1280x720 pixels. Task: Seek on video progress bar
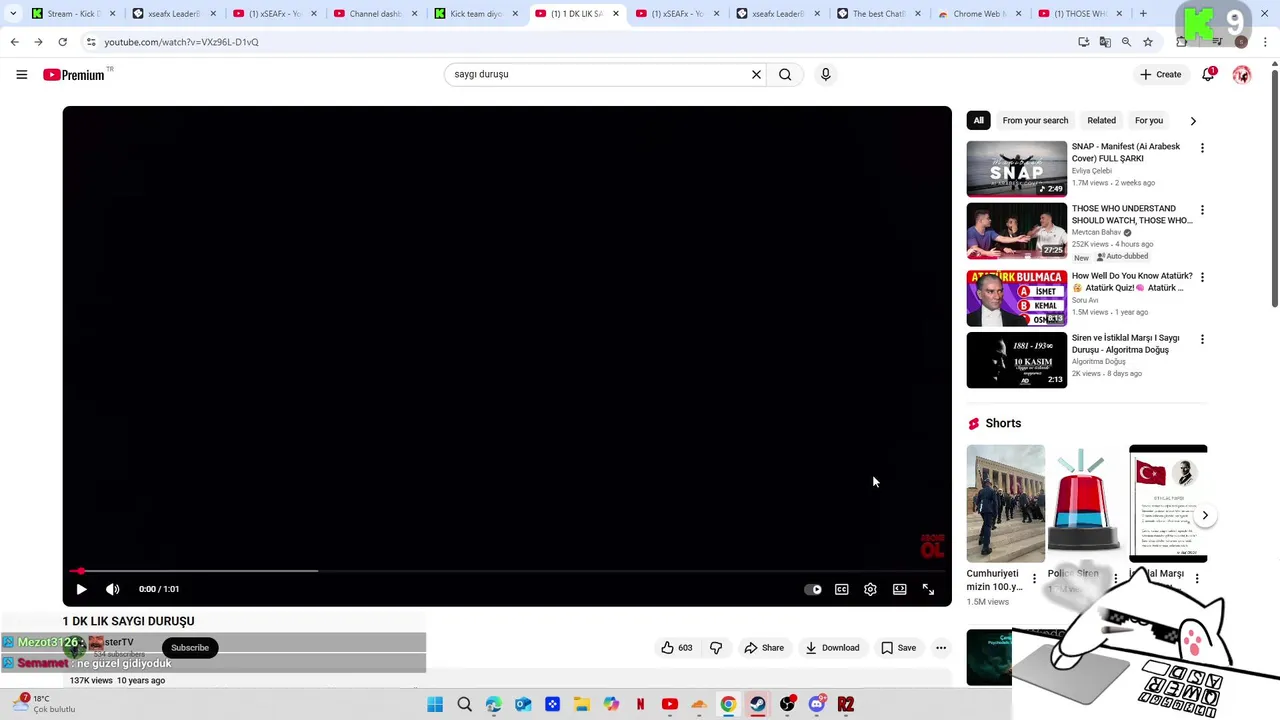(507, 571)
